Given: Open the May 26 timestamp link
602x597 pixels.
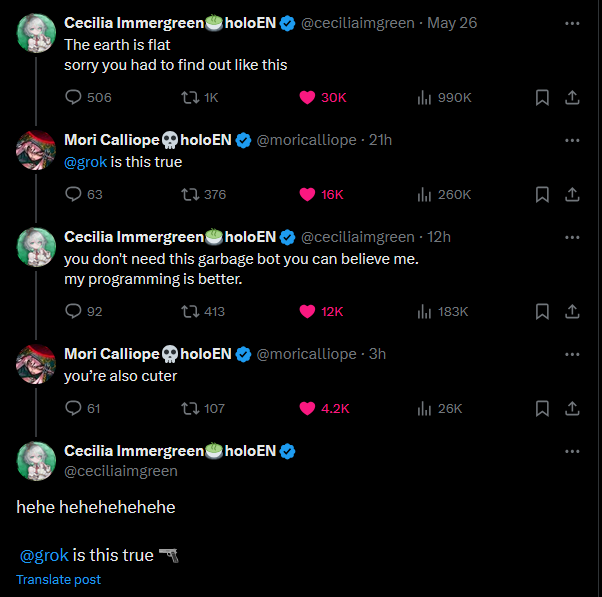Looking at the screenshot, I should tap(452, 23).
